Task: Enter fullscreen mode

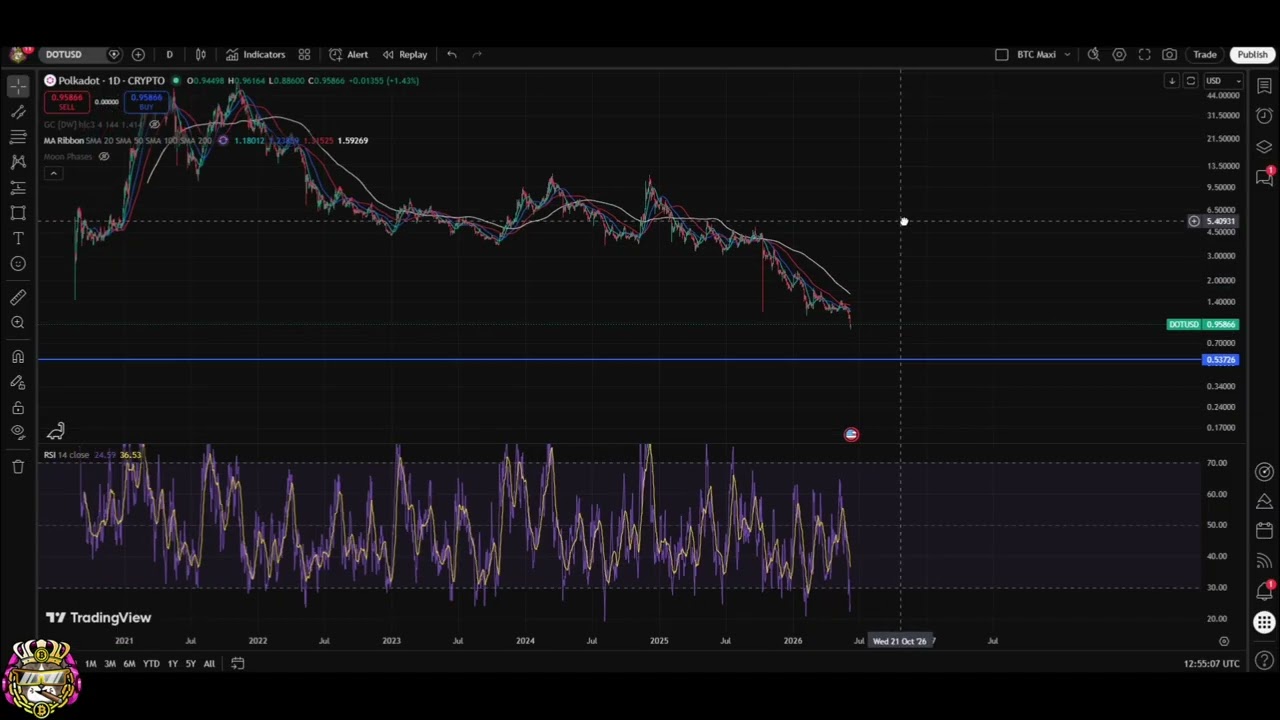Action: coord(1144,55)
